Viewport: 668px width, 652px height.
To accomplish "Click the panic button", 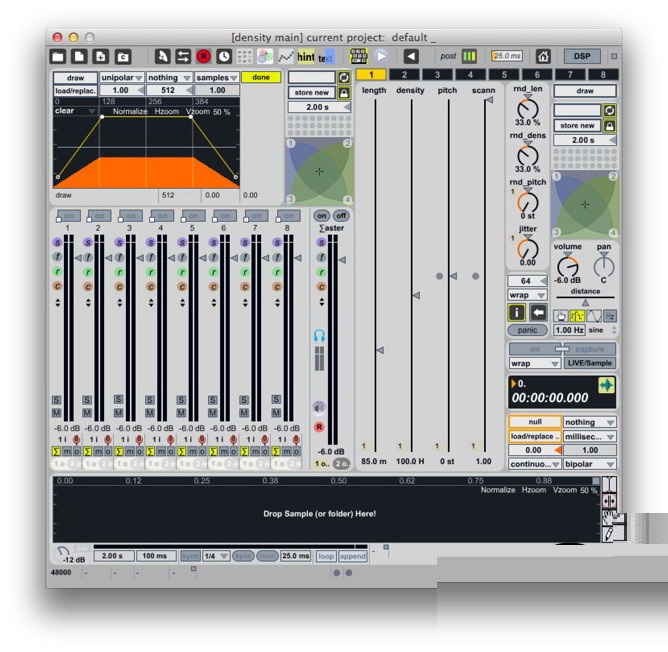I will point(527,330).
